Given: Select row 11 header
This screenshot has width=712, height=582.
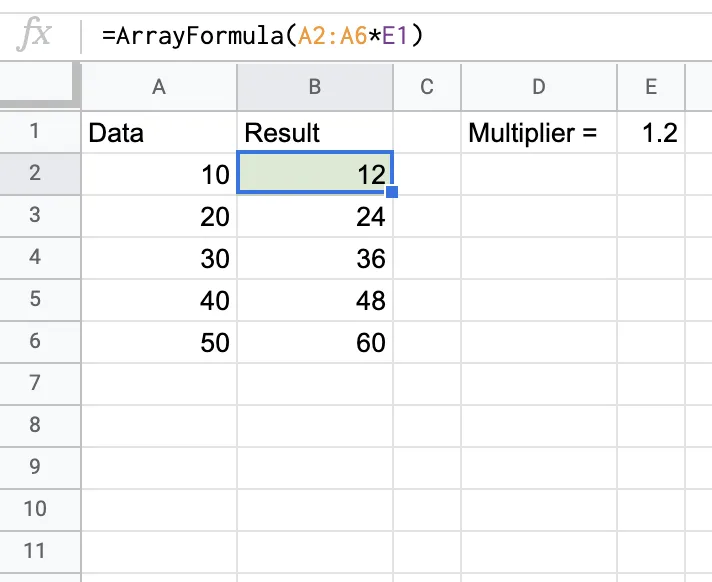Looking at the screenshot, I should click(x=36, y=550).
